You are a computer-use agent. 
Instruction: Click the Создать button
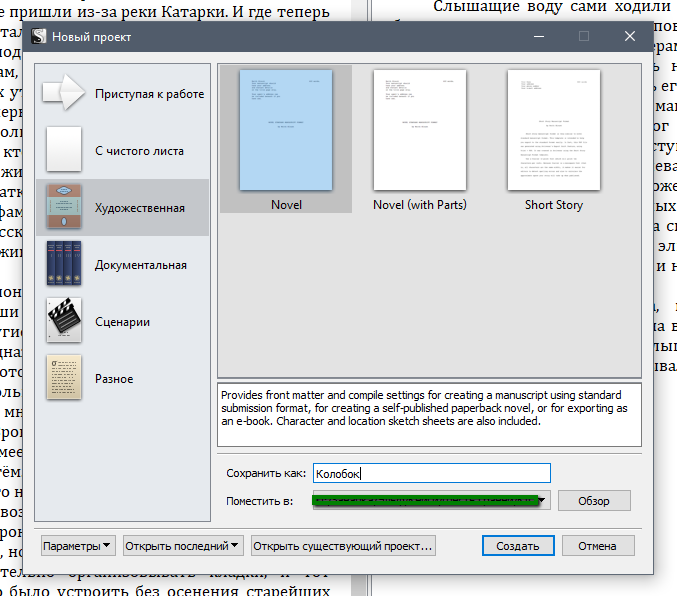coord(517,546)
